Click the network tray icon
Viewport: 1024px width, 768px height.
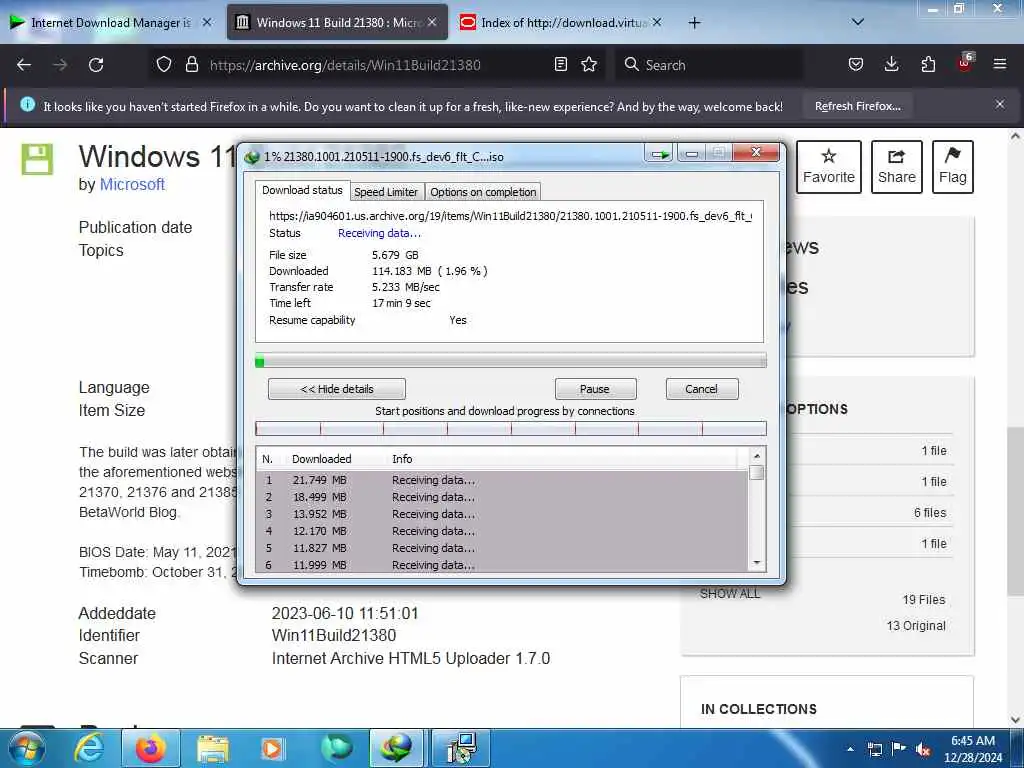click(x=874, y=749)
